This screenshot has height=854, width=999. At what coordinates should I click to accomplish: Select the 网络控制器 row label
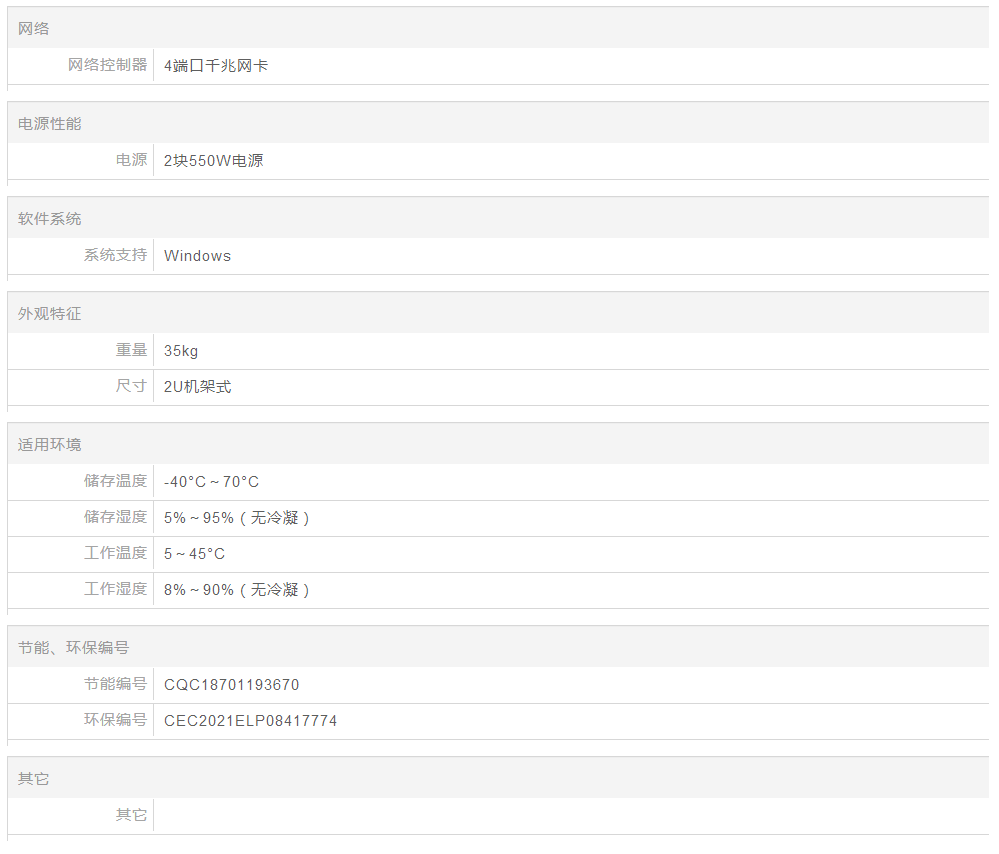pyautogui.click(x=108, y=66)
